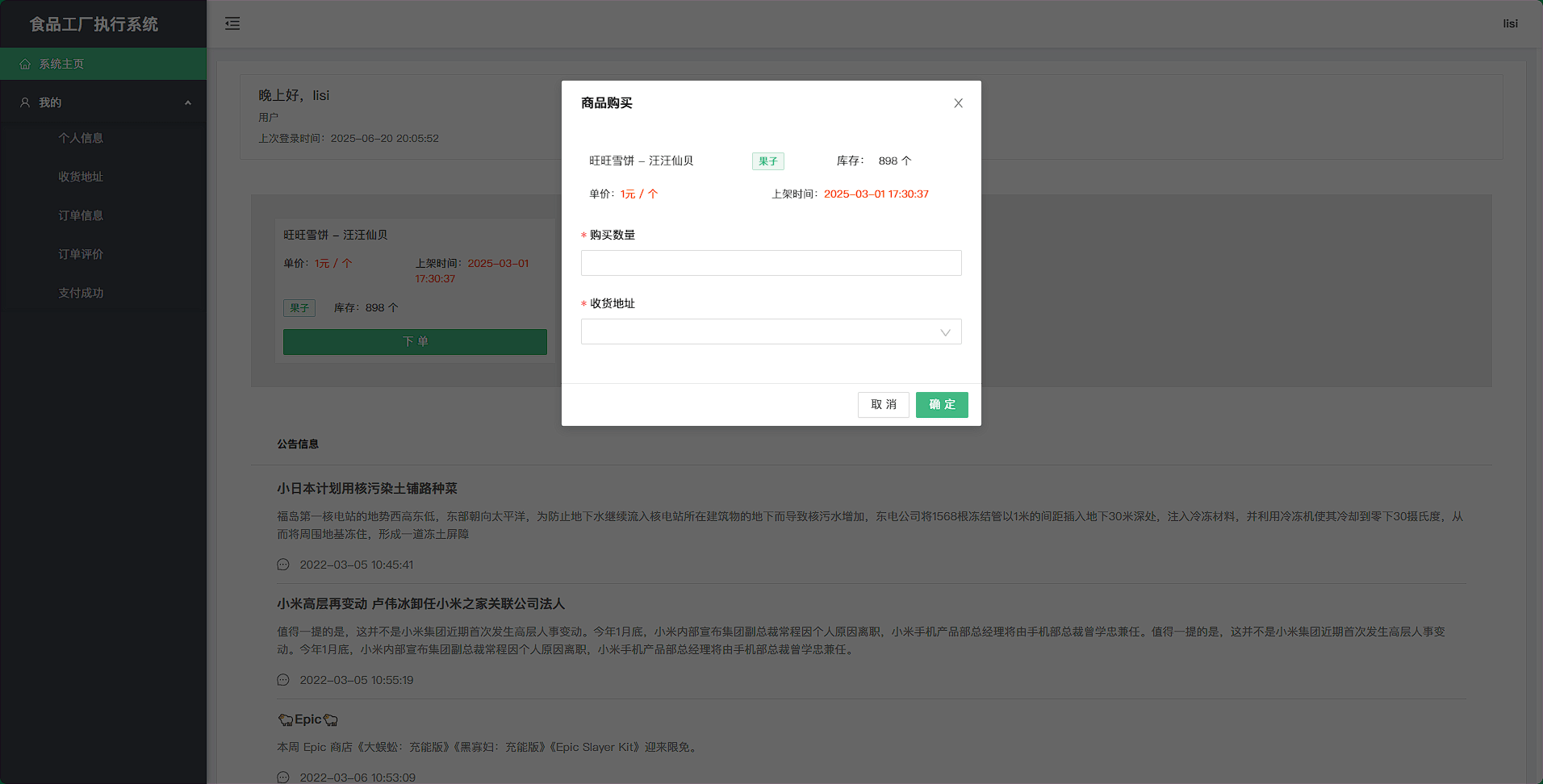Click the 下单 button on product card

(x=415, y=341)
